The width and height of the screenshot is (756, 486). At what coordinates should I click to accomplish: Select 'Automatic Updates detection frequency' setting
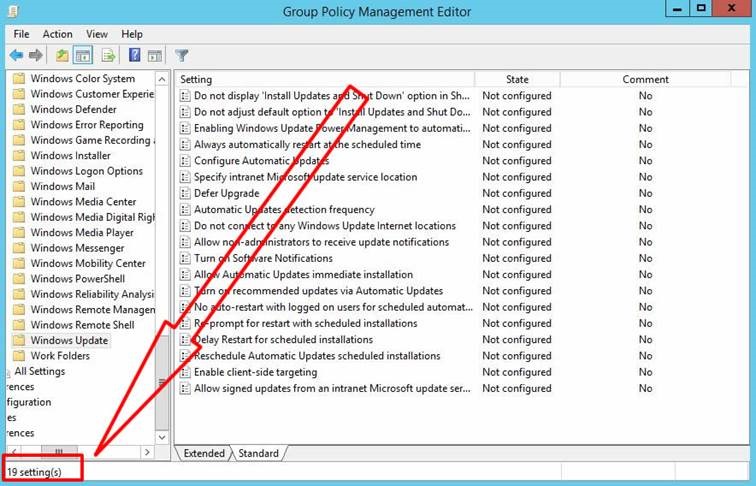[284, 210]
